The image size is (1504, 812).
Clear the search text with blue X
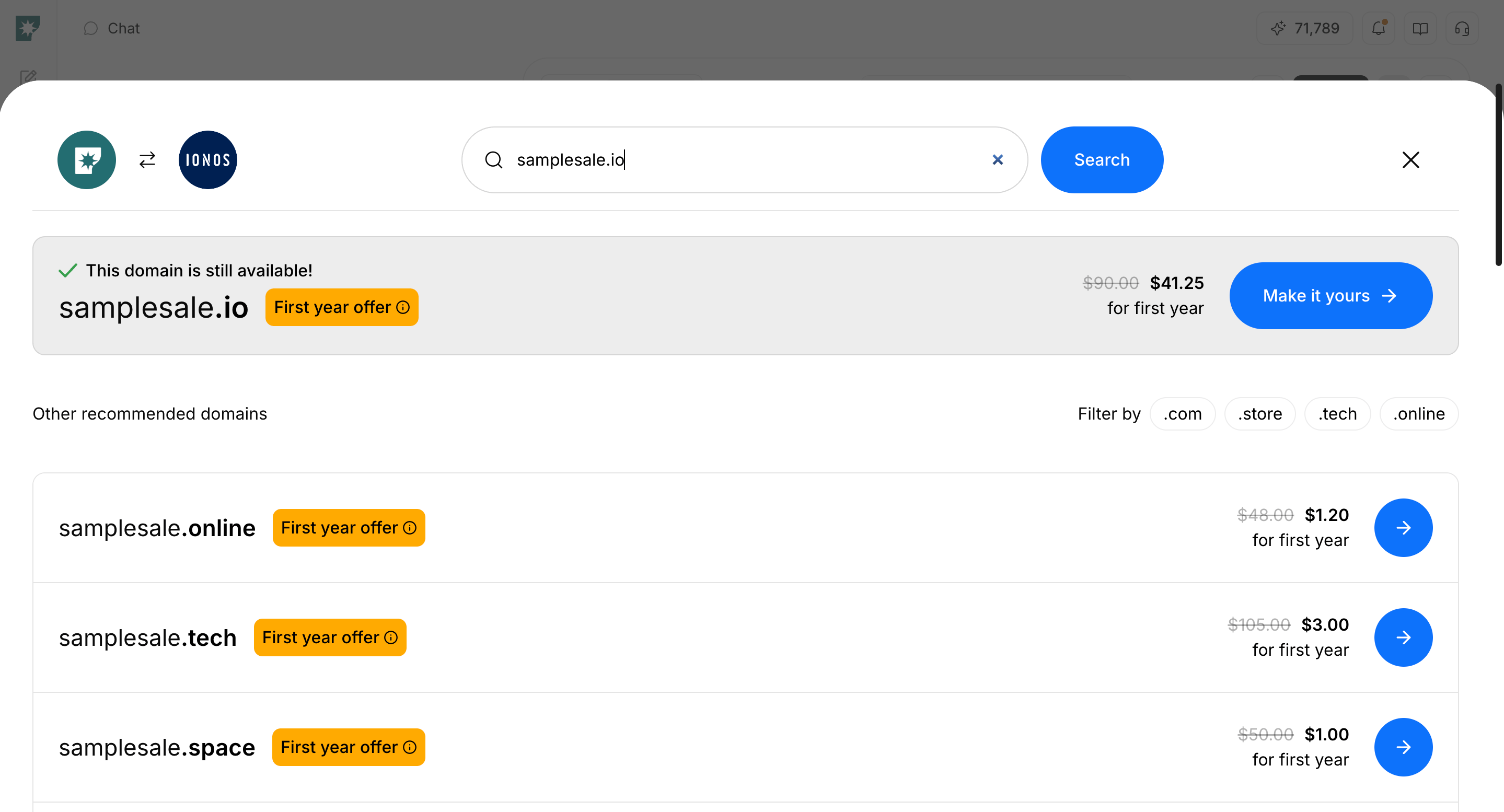pos(998,159)
